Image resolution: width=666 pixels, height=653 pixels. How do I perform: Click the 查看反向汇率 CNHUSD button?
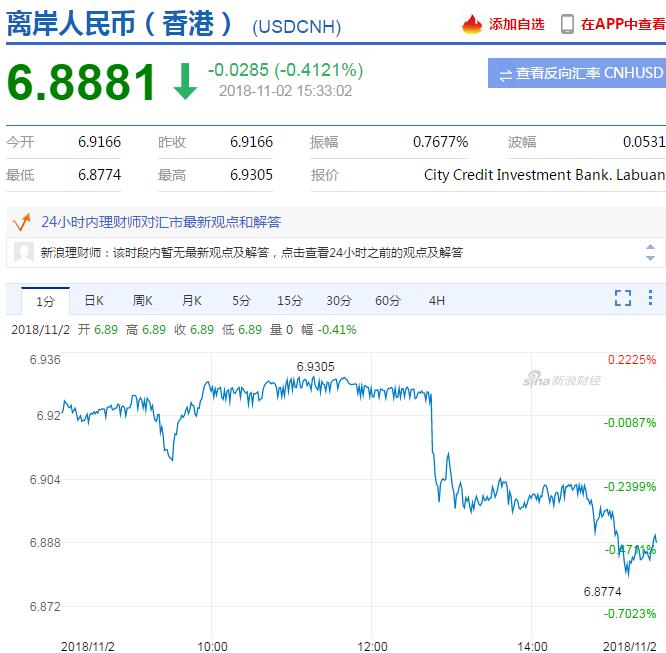click(577, 73)
